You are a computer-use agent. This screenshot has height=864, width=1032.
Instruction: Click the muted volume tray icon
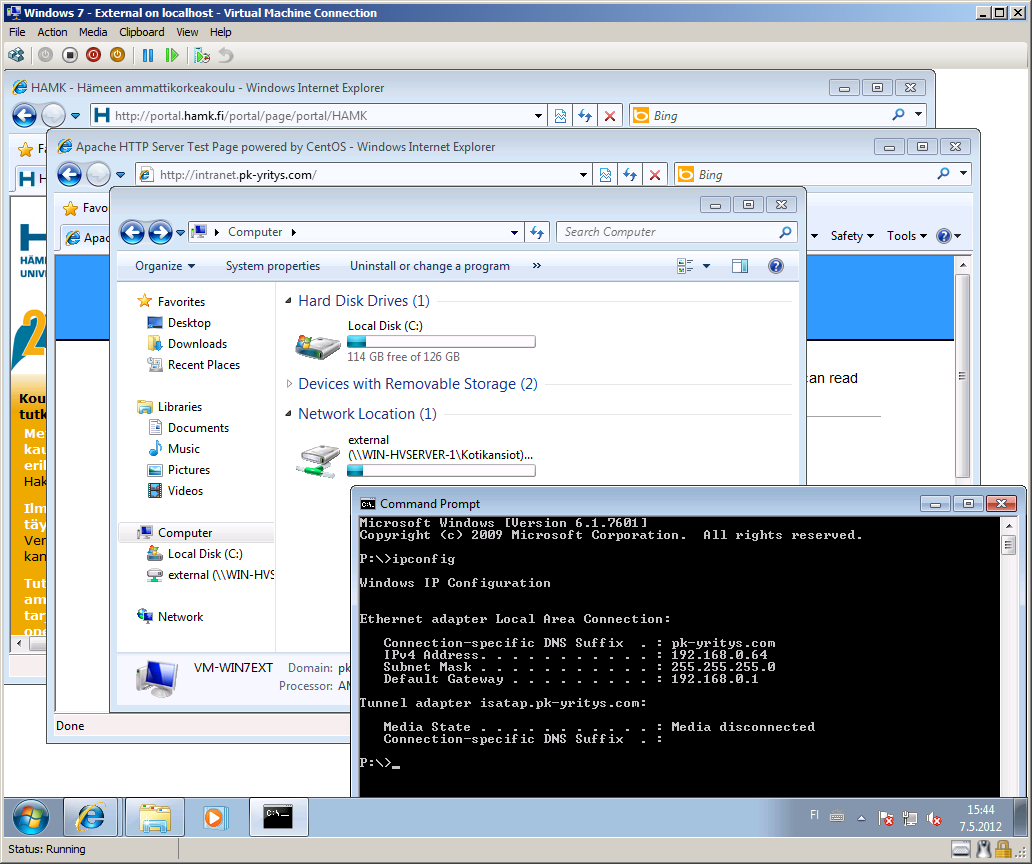(934, 819)
